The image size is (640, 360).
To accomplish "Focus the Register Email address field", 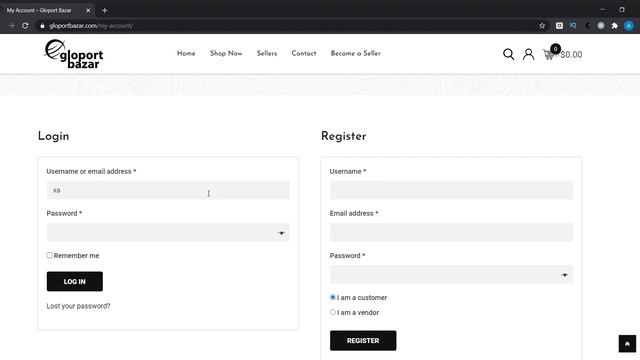I will 451,232.
